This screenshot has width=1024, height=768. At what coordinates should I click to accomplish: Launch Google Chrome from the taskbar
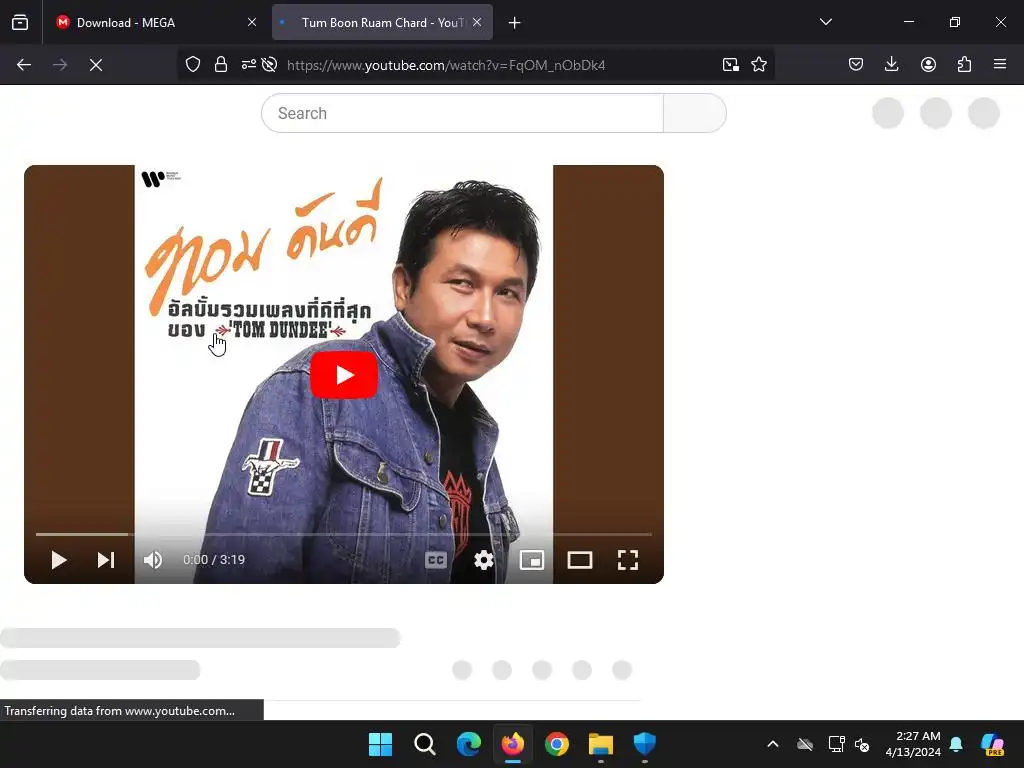(557, 744)
